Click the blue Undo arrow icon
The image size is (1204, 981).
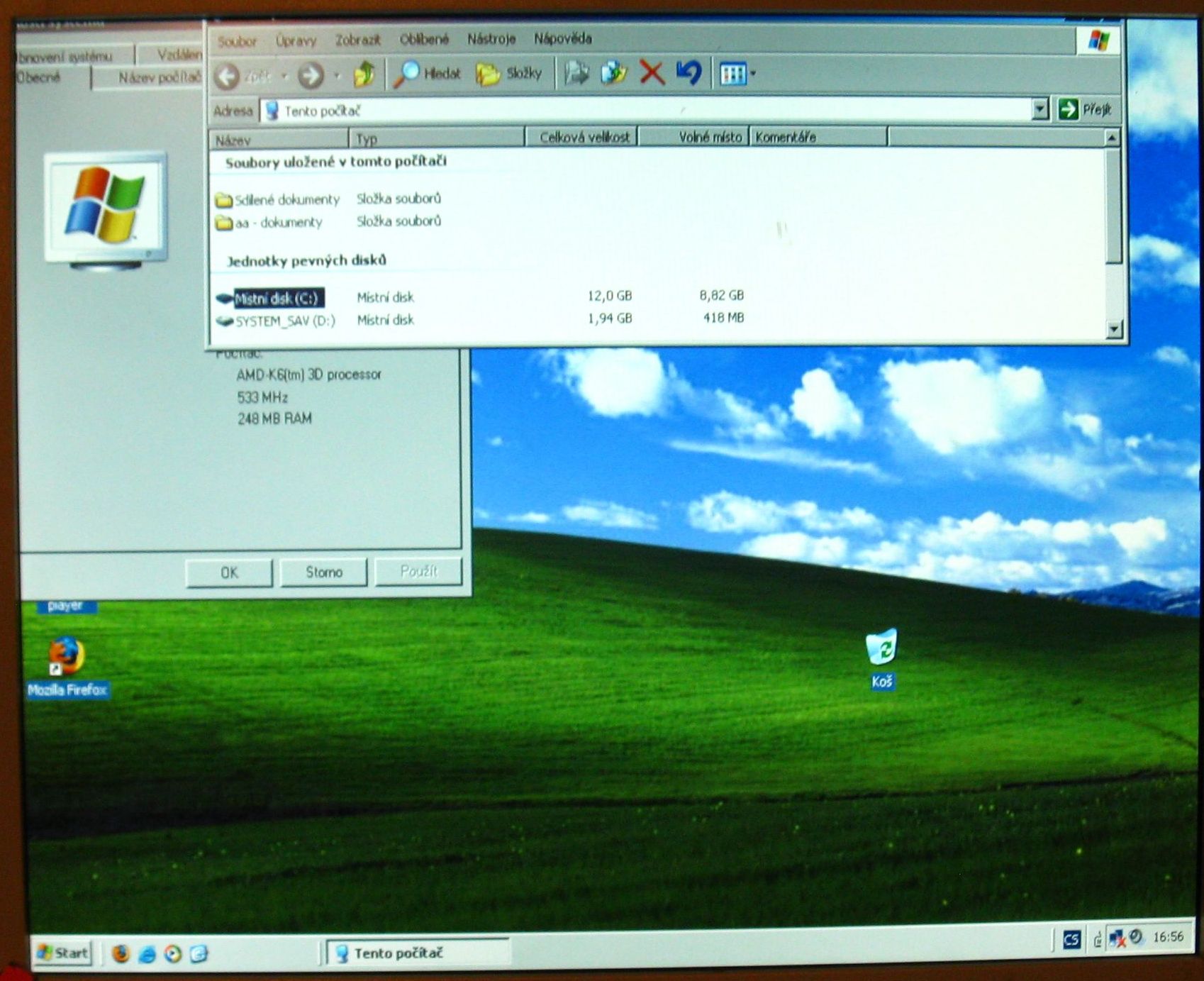689,72
